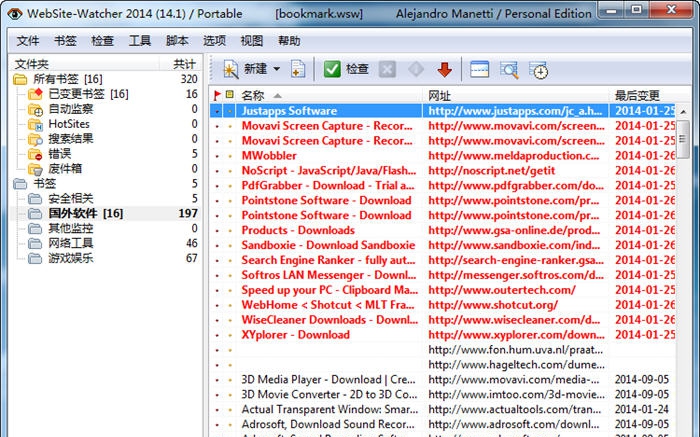Click the 新建 new bookmark icon

(x=230, y=69)
